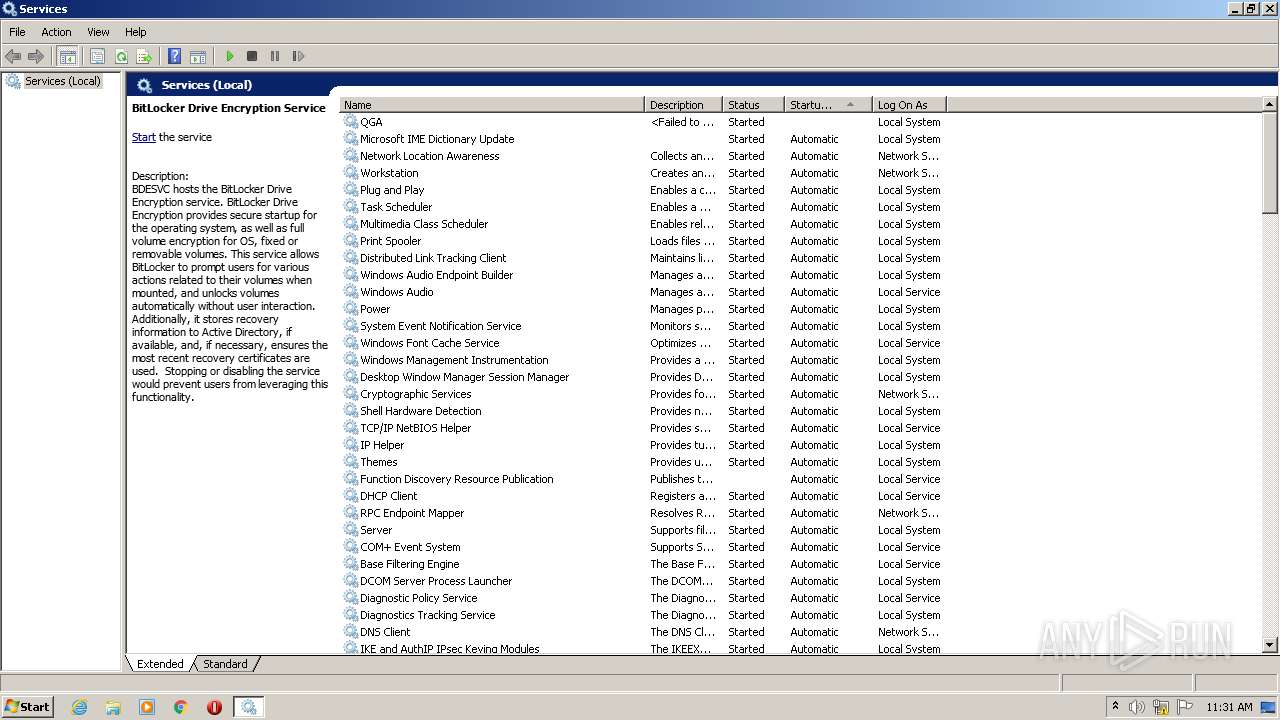Image resolution: width=1280 pixels, height=720 pixels.
Task: Click the Start Service play icon
Action: pyautogui.click(x=230, y=57)
